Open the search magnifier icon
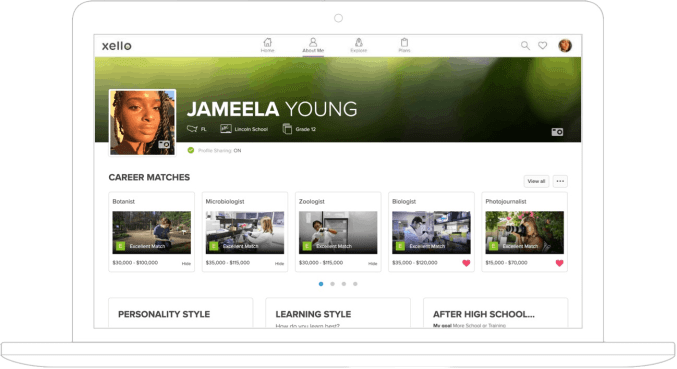Viewport: 677px width, 369px height. click(x=525, y=45)
